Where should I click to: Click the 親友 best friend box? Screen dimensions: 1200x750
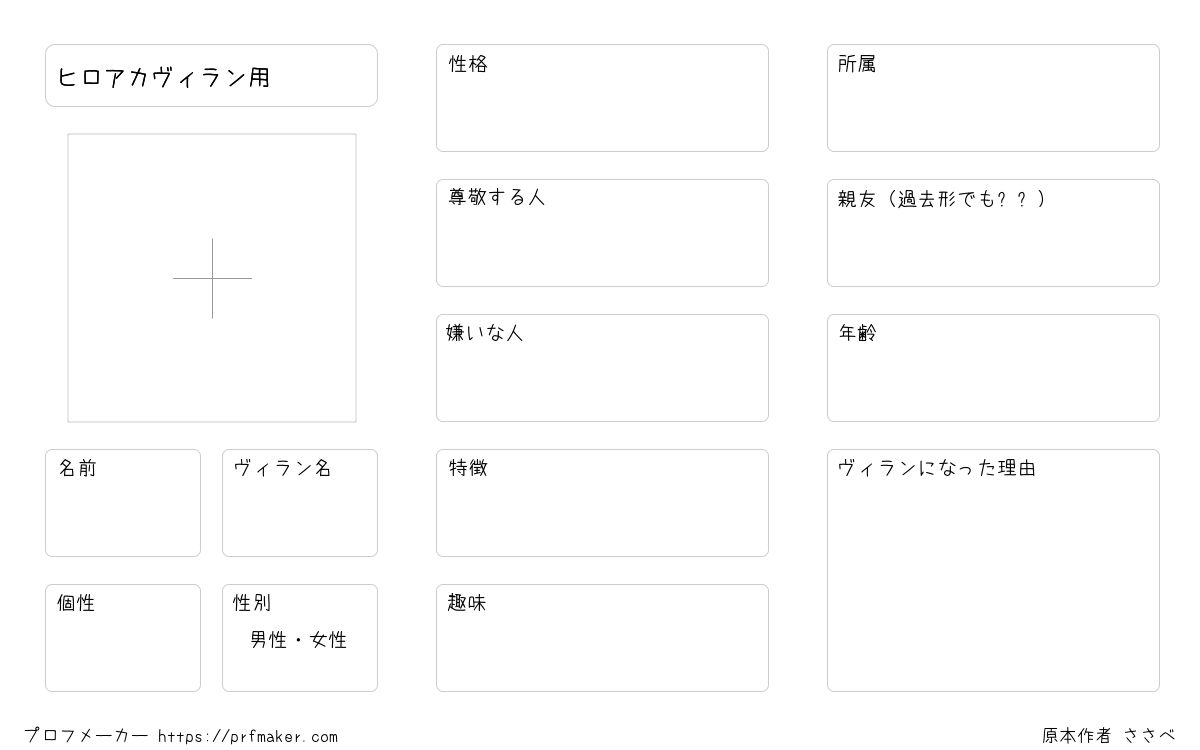pyautogui.click(x=993, y=233)
